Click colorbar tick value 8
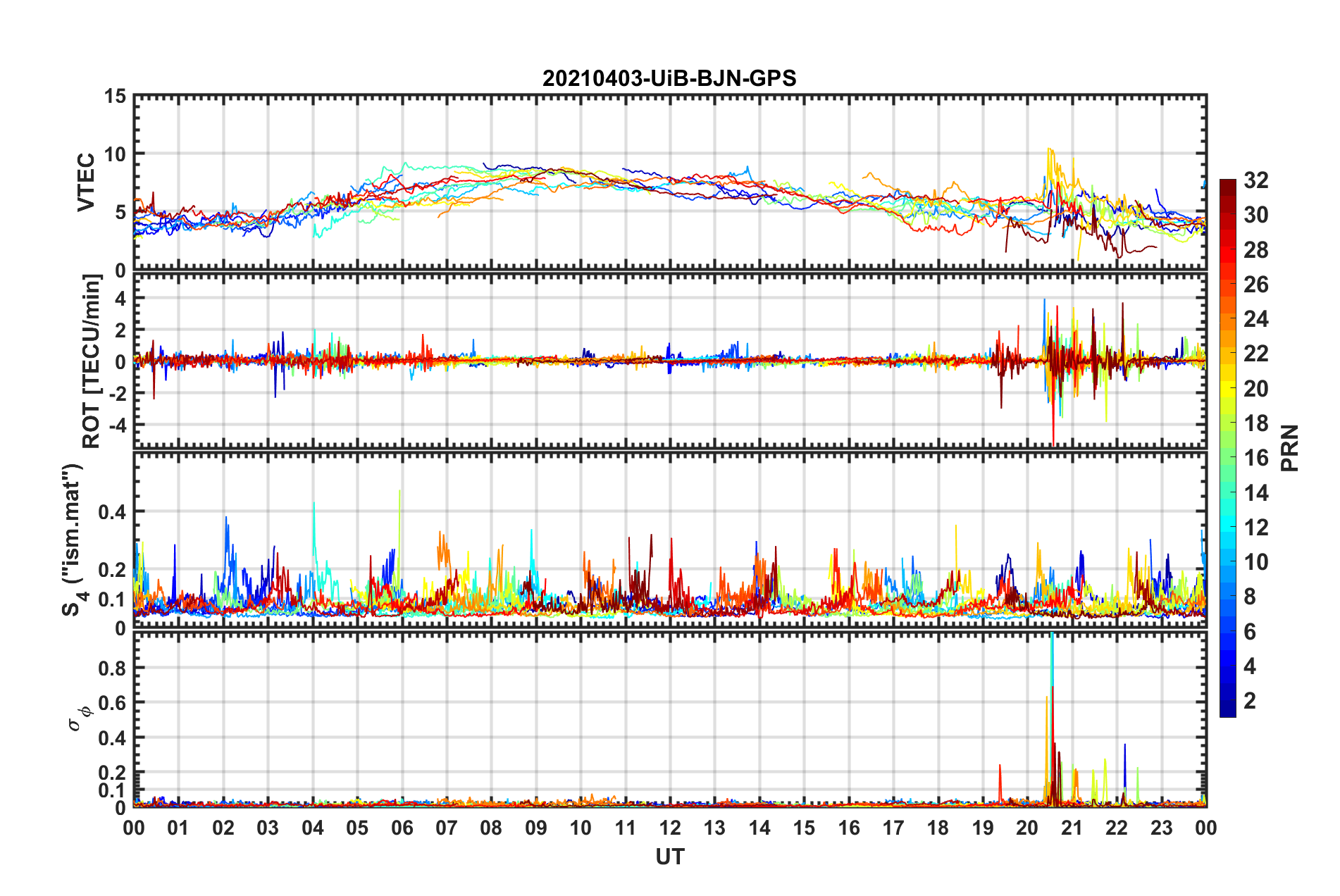The image size is (1340, 896). click(x=1250, y=597)
